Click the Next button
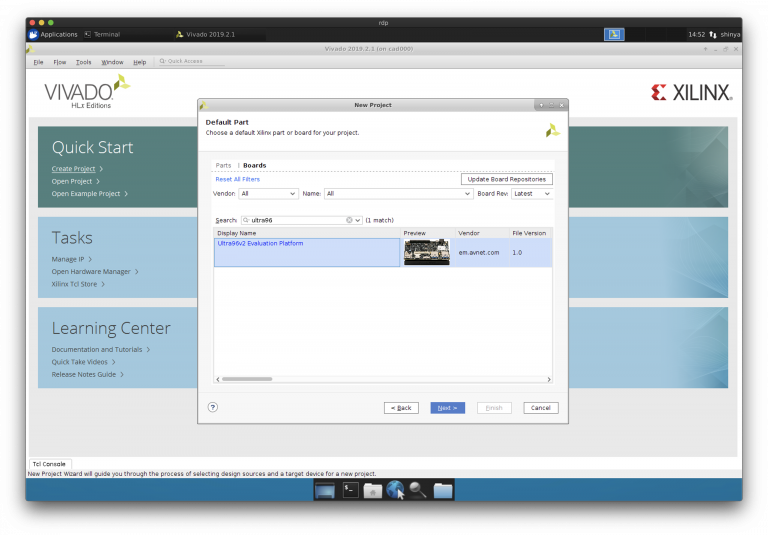768x535 pixels. click(447, 408)
